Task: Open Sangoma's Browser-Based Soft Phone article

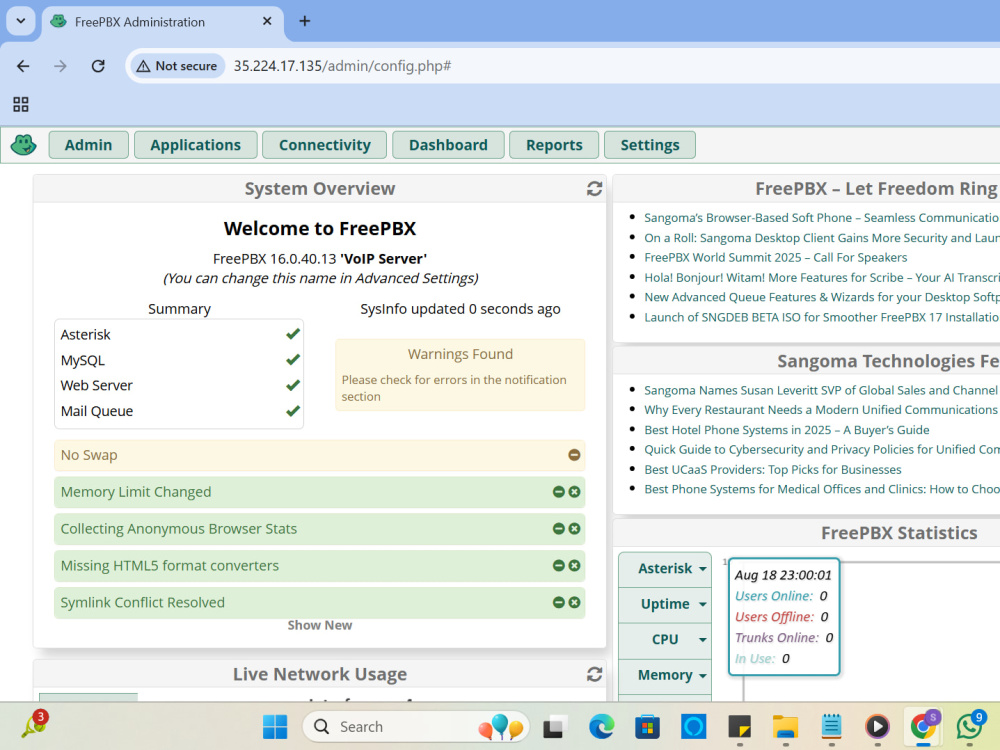Action: coord(821,217)
